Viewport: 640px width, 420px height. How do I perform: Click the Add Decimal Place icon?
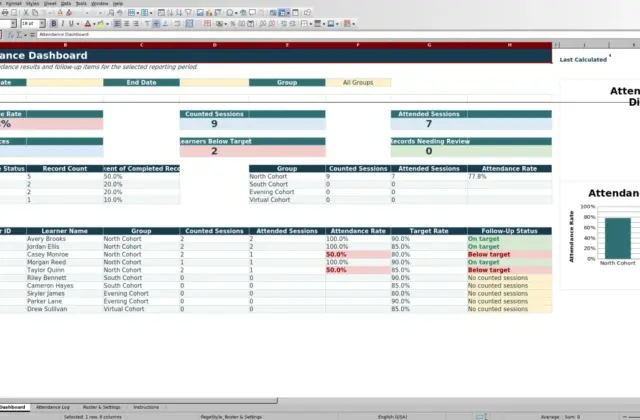(262, 24)
